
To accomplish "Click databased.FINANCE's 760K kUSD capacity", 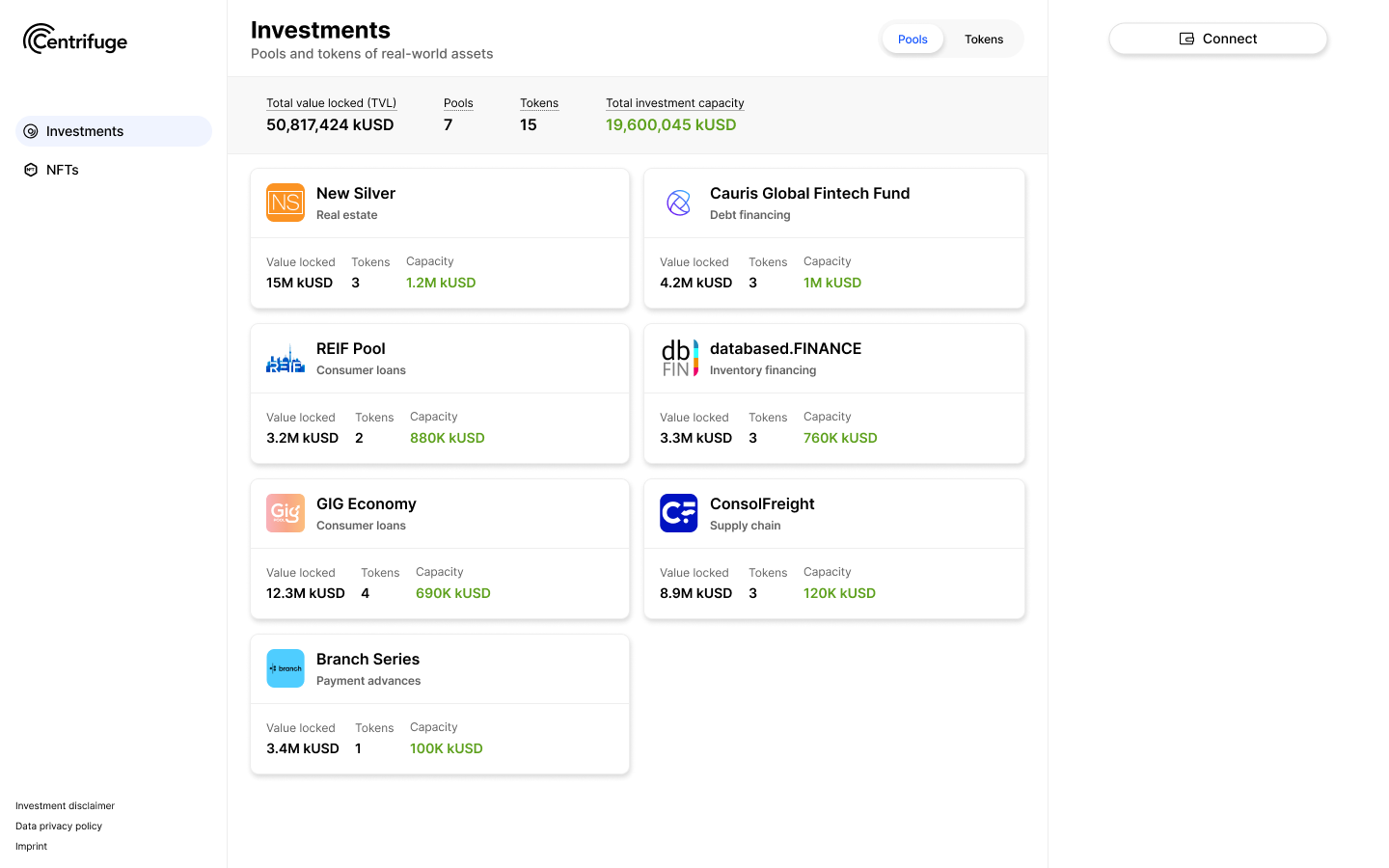I will click(840, 438).
